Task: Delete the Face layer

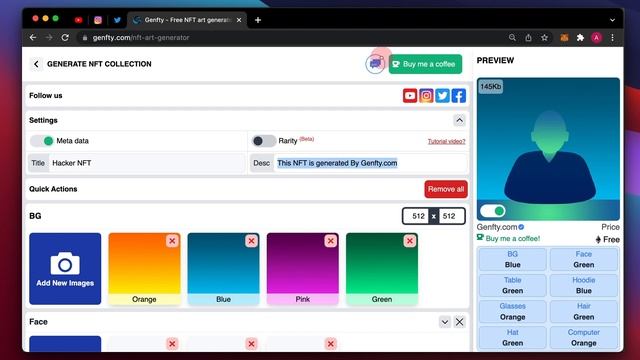Action: pyautogui.click(x=459, y=322)
